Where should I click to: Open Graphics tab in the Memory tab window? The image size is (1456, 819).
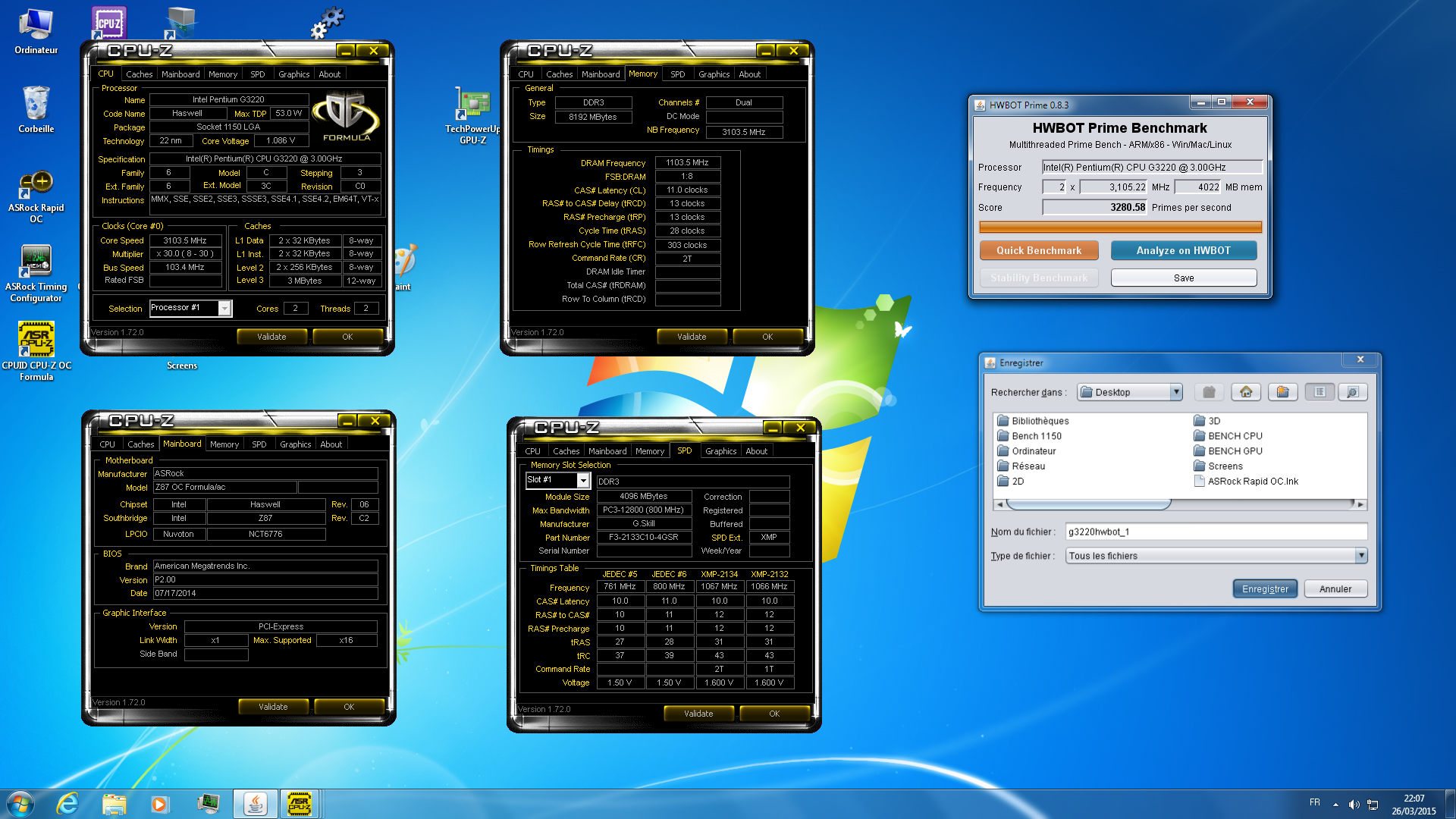tap(714, 74)
